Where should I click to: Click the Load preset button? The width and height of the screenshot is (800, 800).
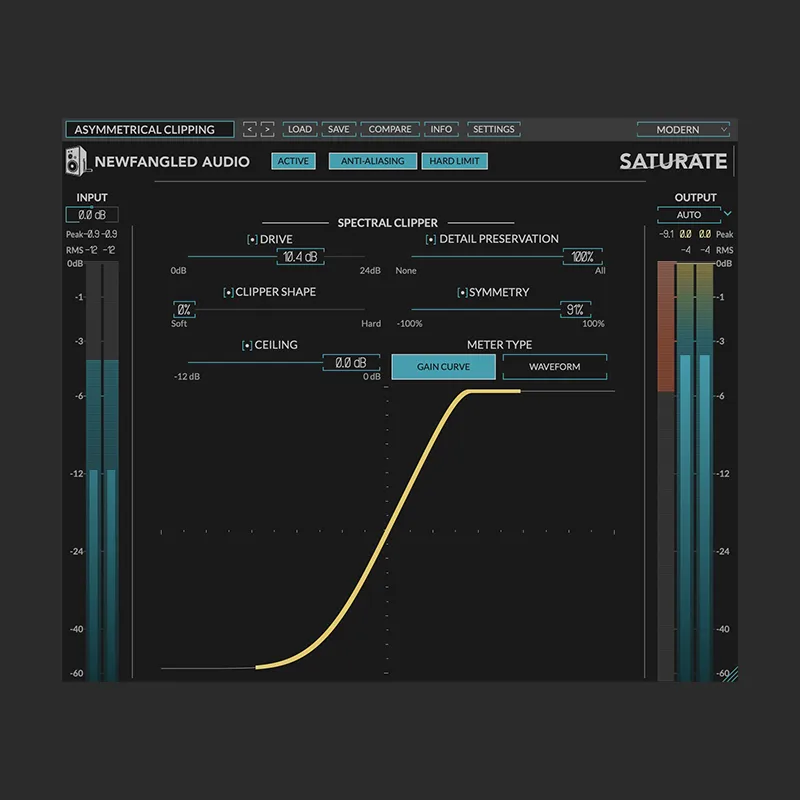300,130
